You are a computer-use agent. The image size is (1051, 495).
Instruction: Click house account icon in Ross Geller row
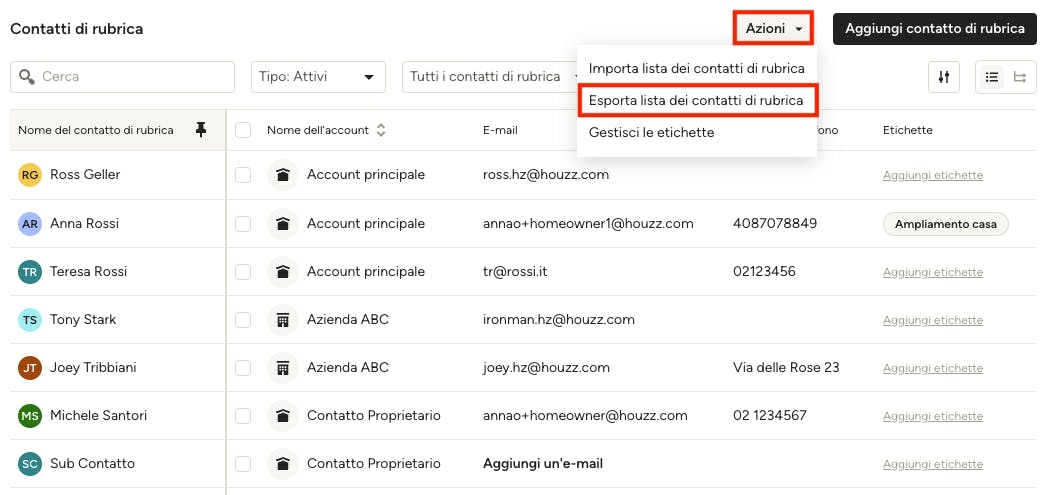[x=283, y=175]
